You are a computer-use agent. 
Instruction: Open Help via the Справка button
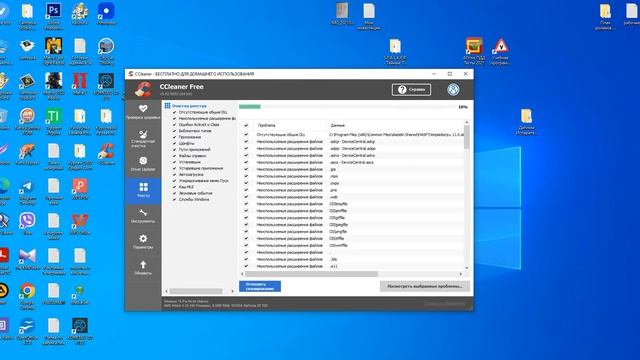pos(411,89)
